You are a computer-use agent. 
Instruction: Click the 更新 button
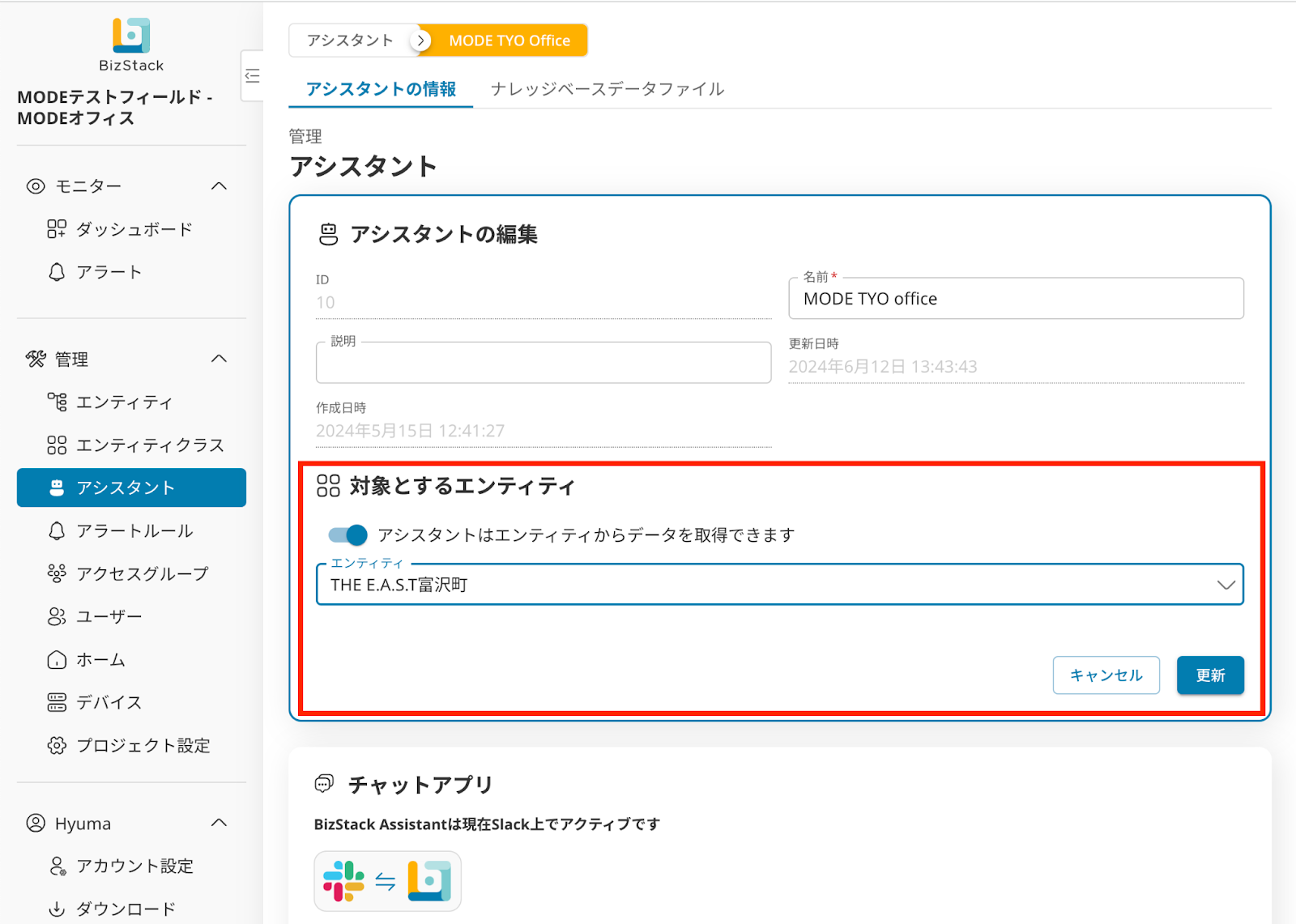click(1209, 675)
